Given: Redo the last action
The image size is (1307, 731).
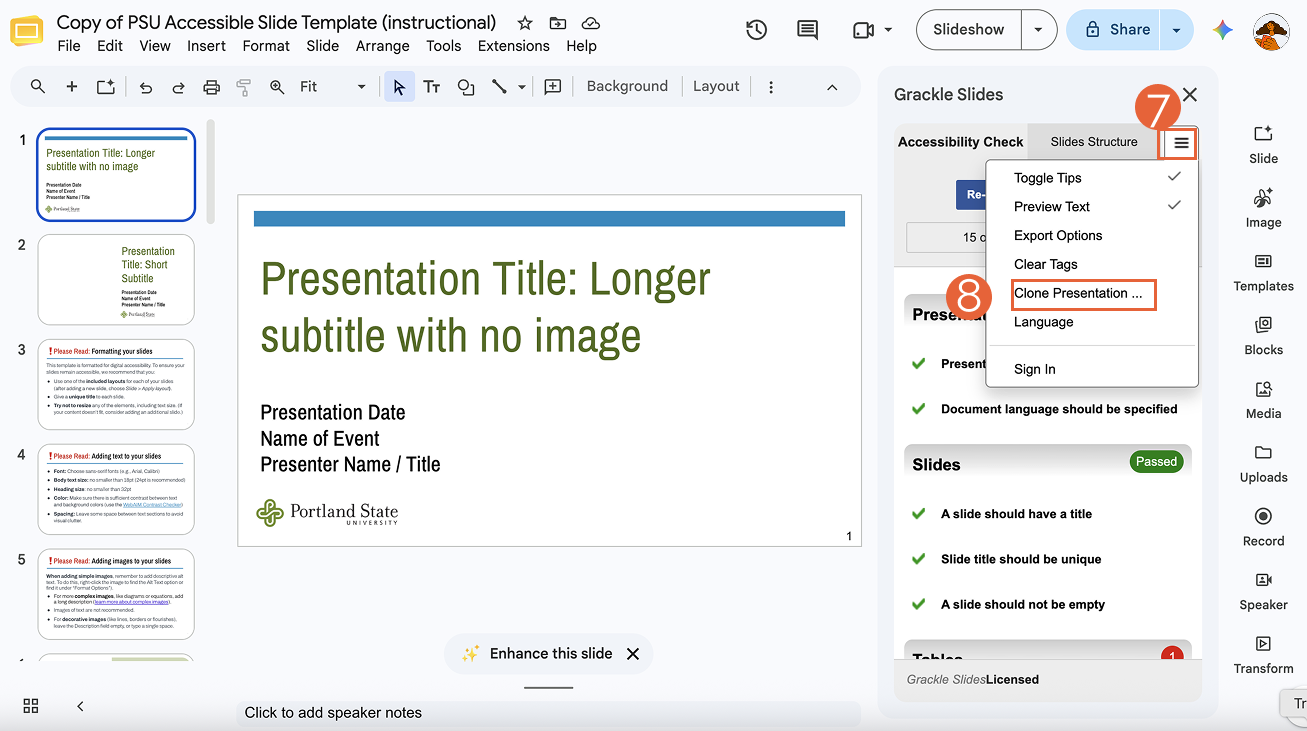Looking at the screenshot, I should point(179,87).
